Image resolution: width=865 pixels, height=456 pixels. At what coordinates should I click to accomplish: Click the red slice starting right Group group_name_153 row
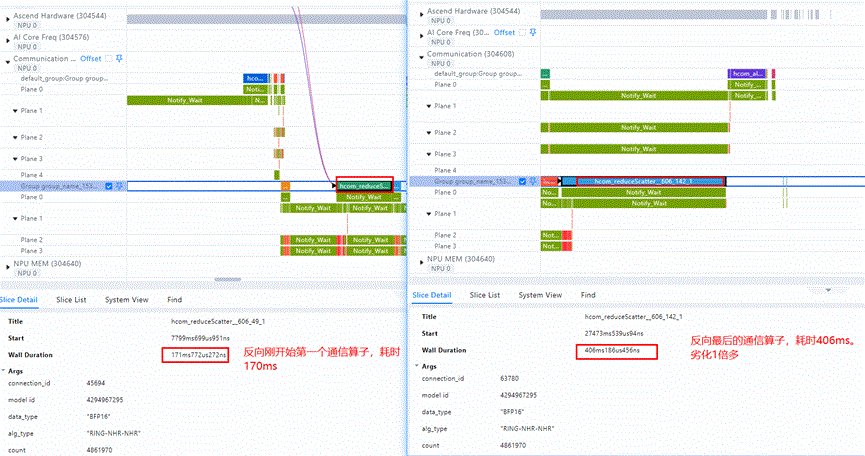(x=549, y=181)
